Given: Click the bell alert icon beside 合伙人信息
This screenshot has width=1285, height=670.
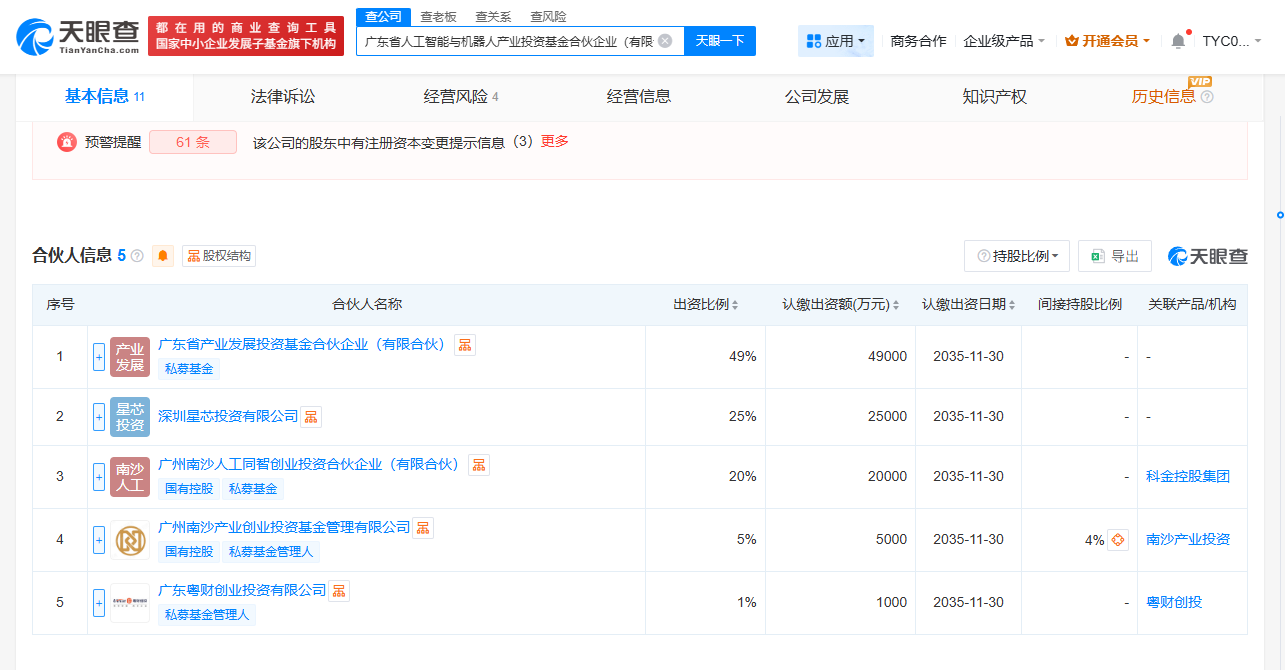Looking at the screenshot, I should coord(163,256).
